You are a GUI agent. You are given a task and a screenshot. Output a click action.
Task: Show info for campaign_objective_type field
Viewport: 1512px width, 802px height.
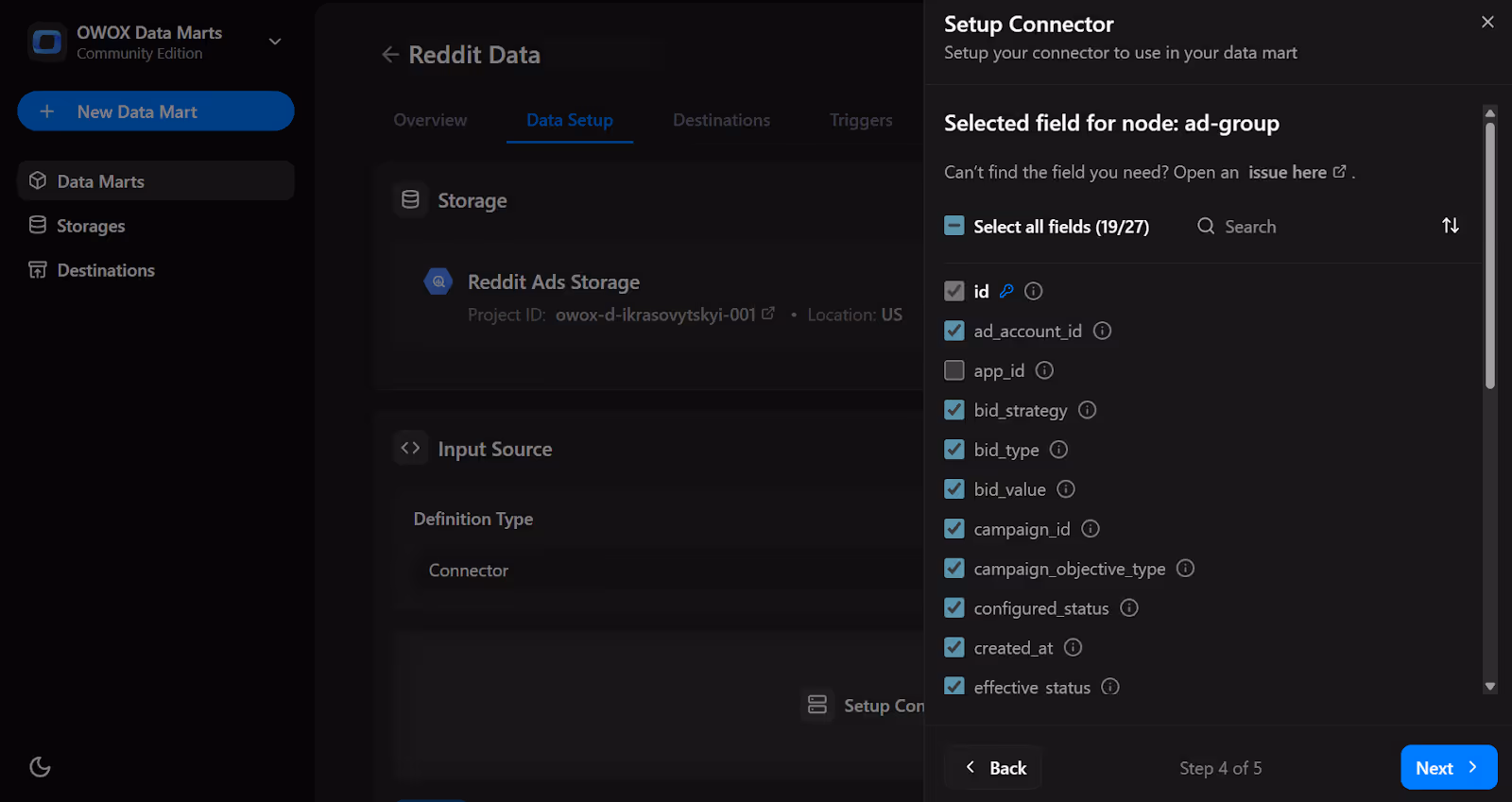[x=1186, y=569]
